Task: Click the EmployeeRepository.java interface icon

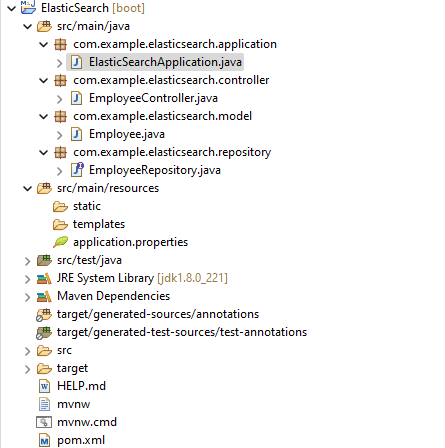Action: click(77, 170)
